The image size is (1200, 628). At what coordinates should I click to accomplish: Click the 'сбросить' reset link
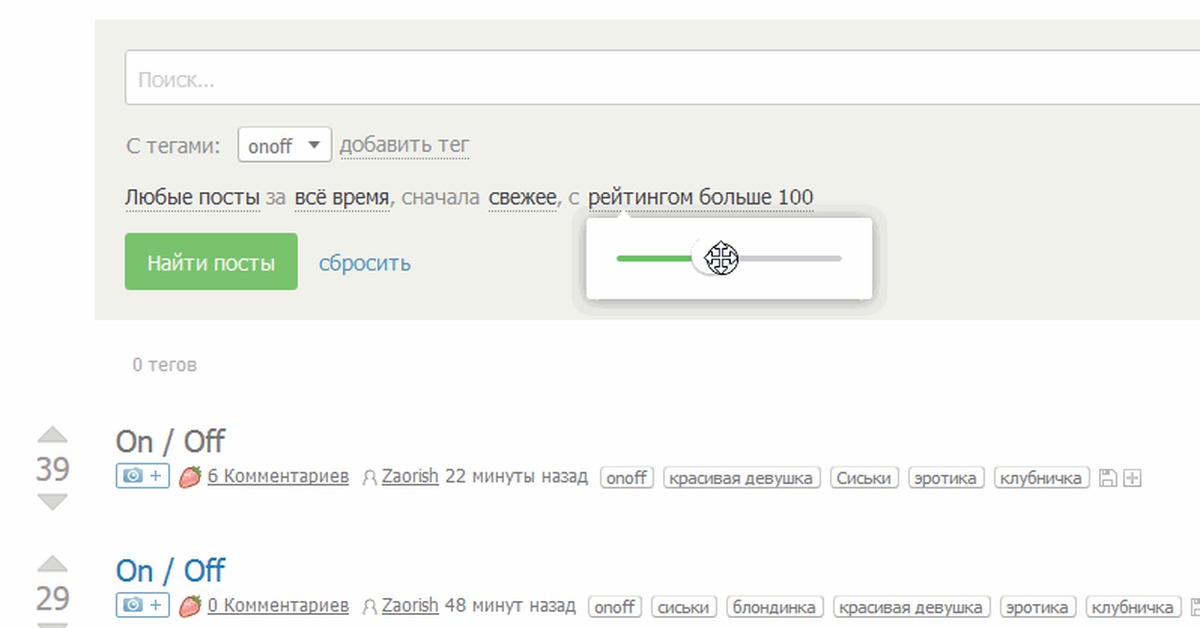[364, 263]
